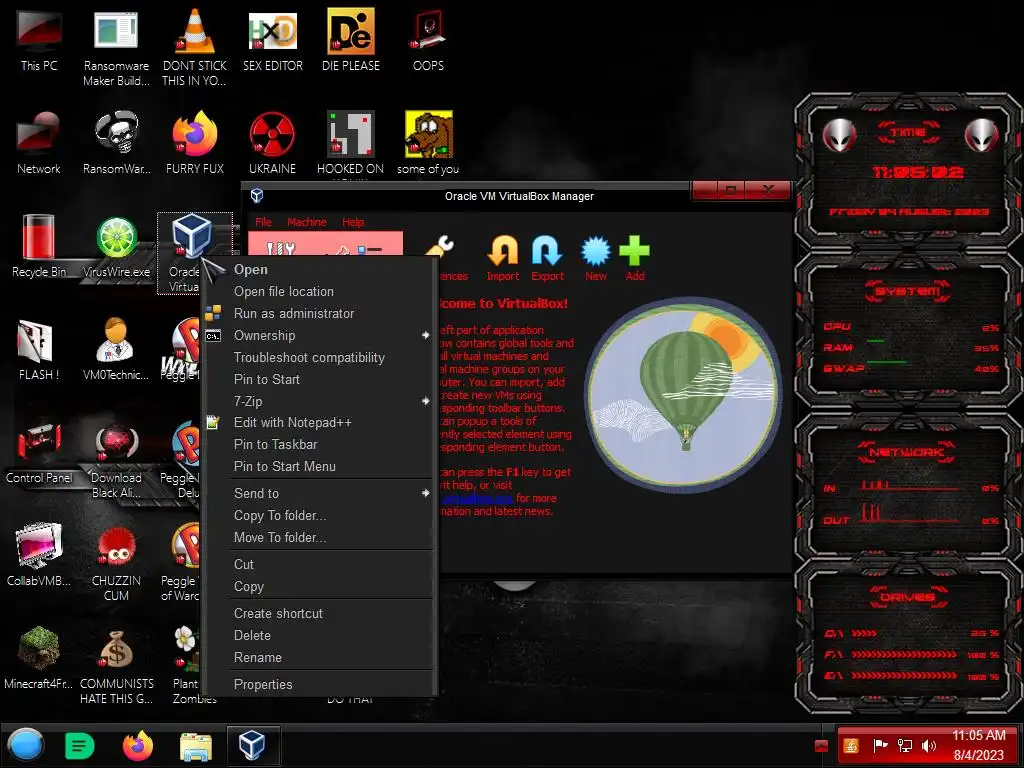
Task: Open Firefox from the taskbar
Action: tap(138, 746)
